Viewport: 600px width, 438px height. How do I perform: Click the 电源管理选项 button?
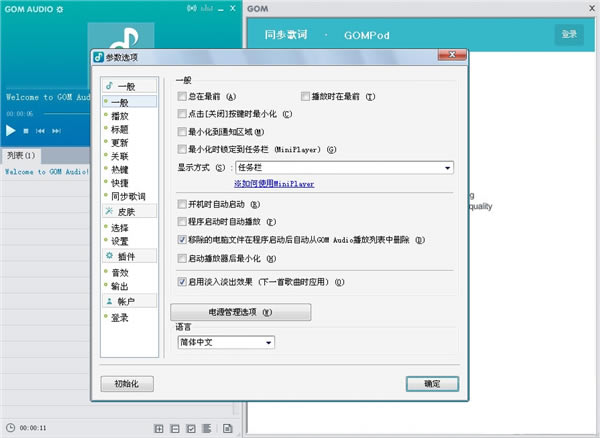(241, 312)
